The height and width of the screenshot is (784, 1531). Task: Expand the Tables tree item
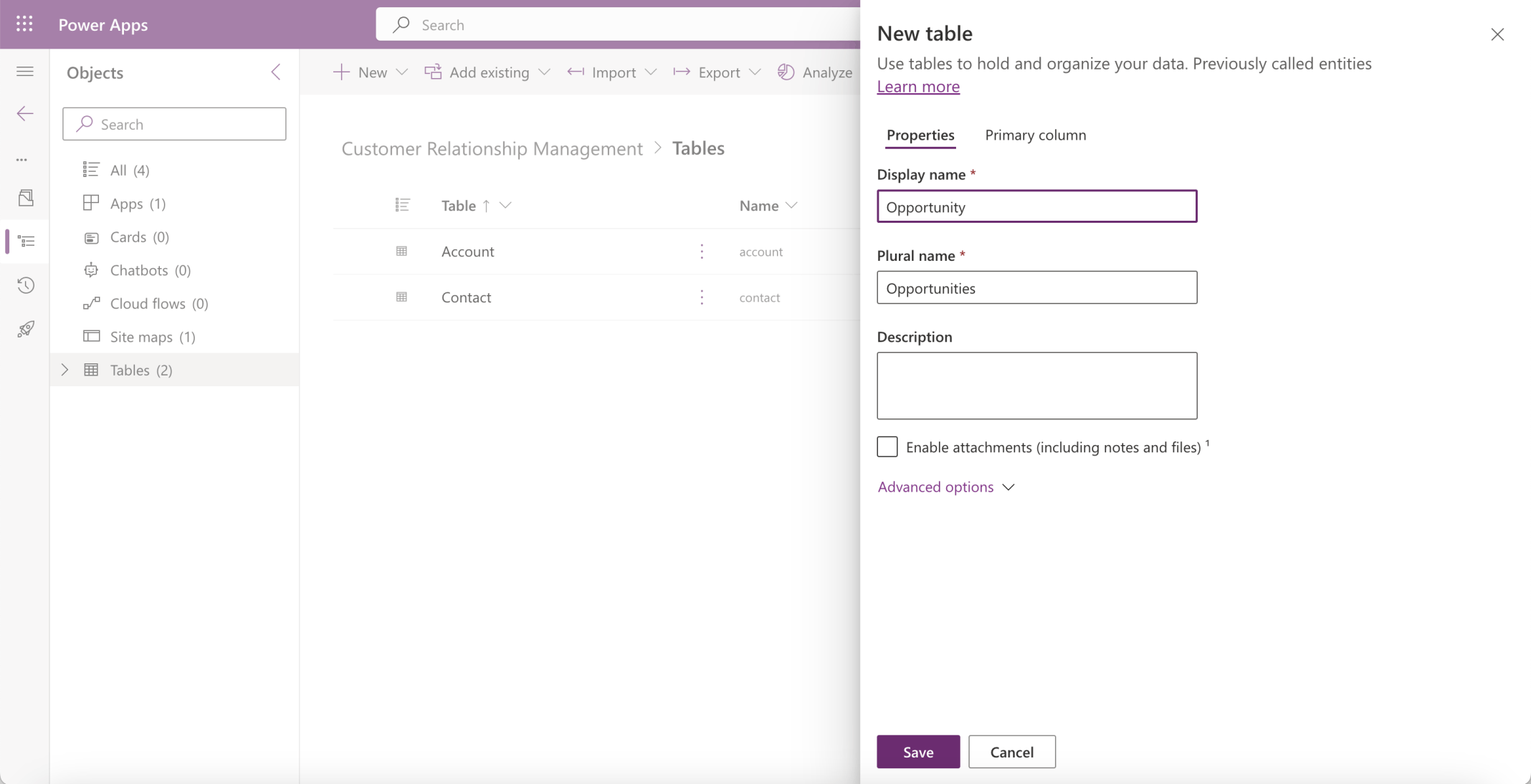click(x=64, y=370)
